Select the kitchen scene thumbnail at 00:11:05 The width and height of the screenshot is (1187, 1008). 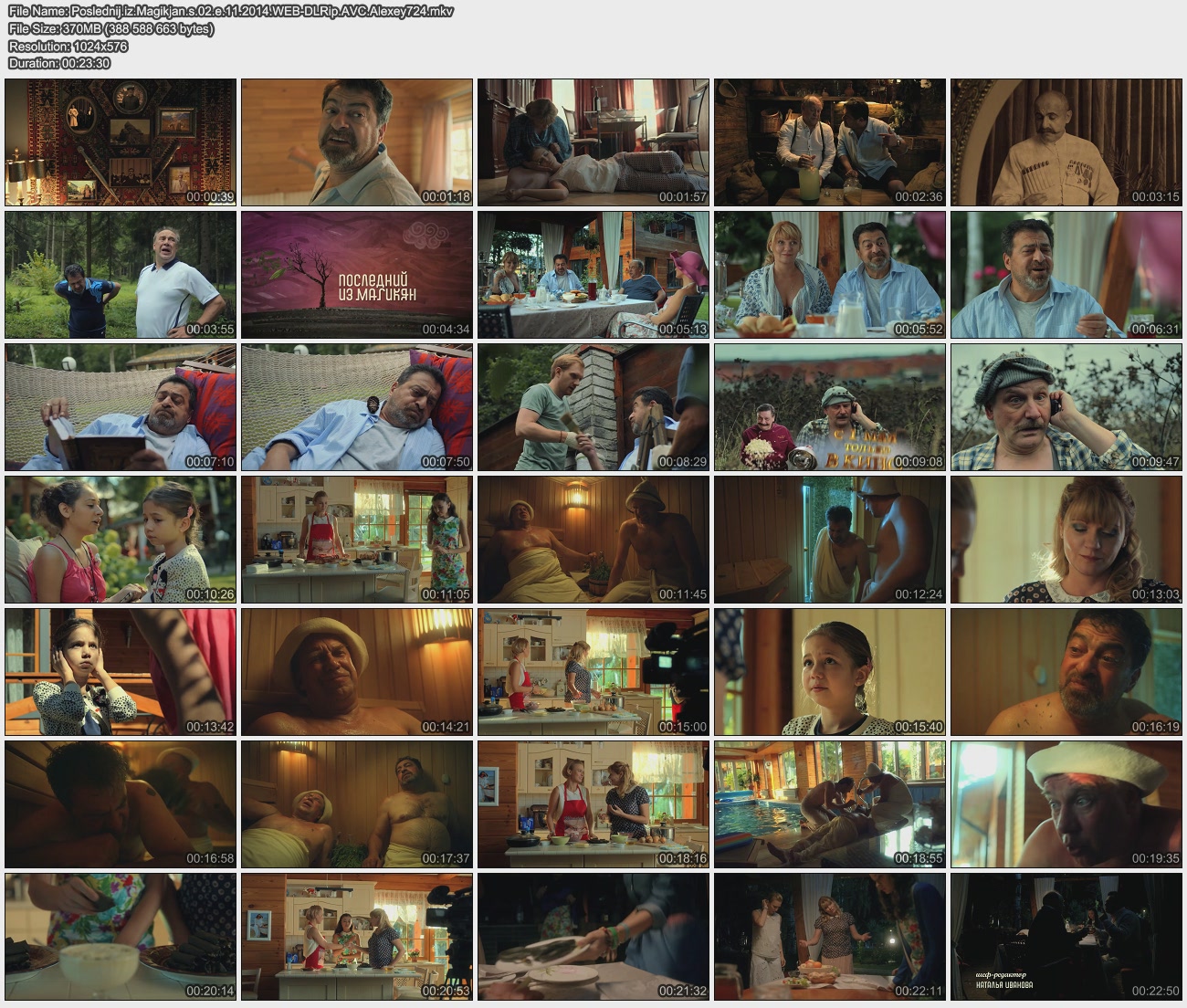(x=357, y=540)
